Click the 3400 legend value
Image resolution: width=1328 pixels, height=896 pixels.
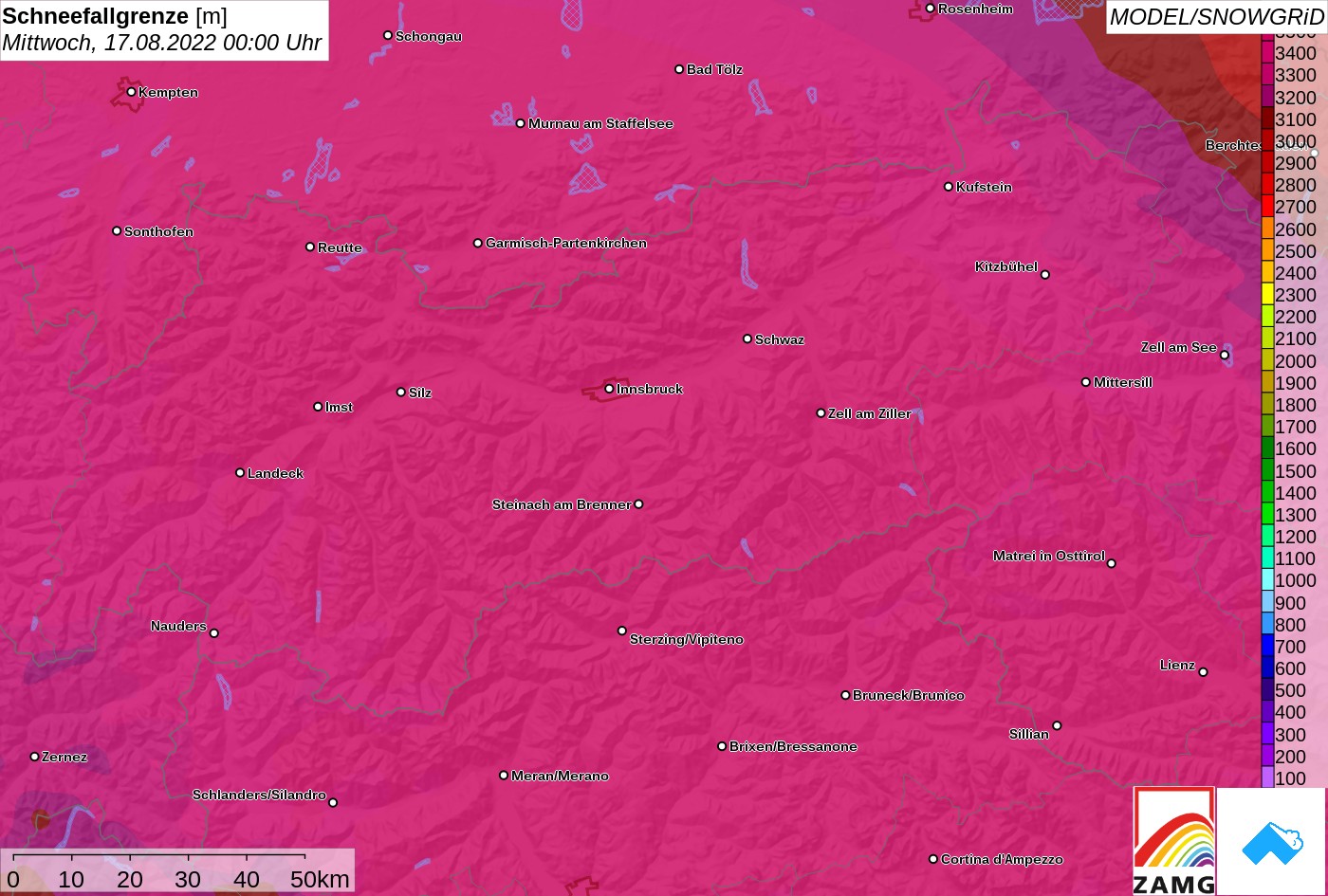point(1295,53)
